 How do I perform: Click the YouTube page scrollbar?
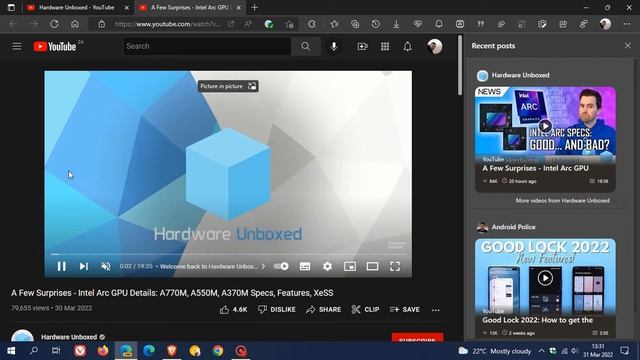pyautogui.click(x=460, y=65)
